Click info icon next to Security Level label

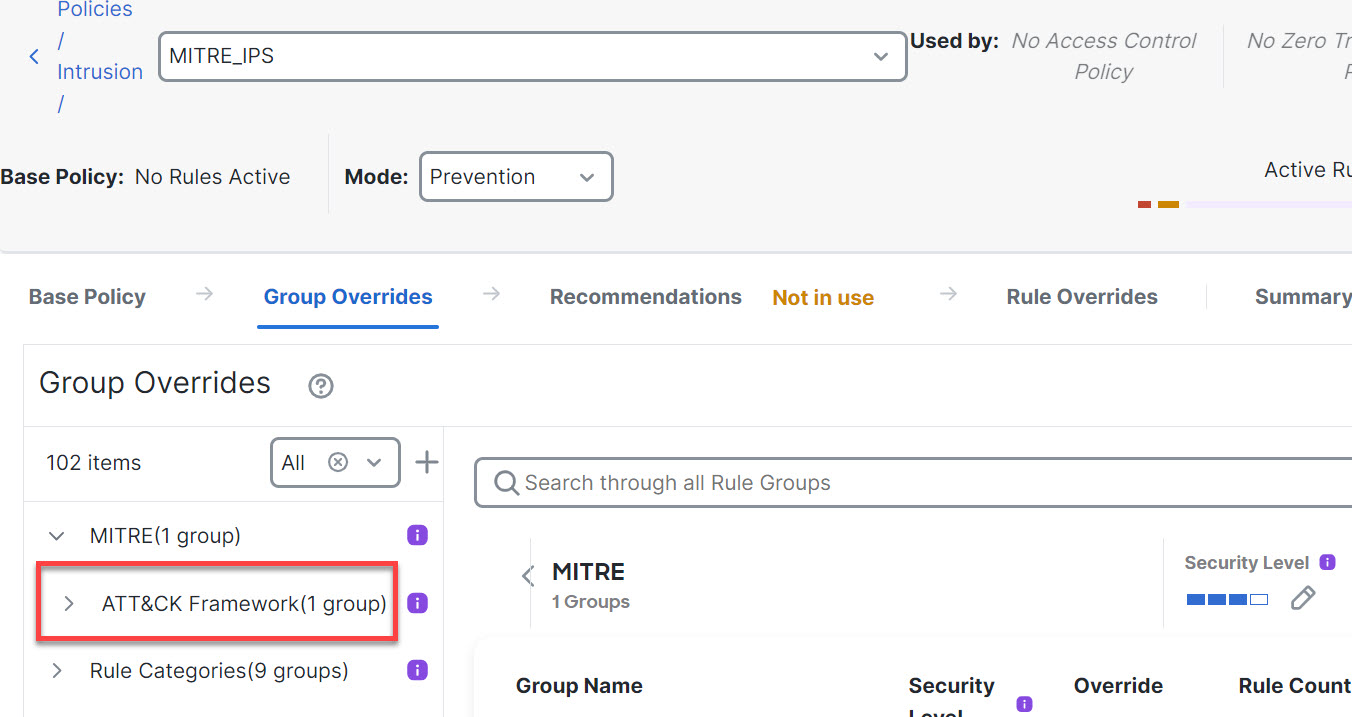(1327, 562)
